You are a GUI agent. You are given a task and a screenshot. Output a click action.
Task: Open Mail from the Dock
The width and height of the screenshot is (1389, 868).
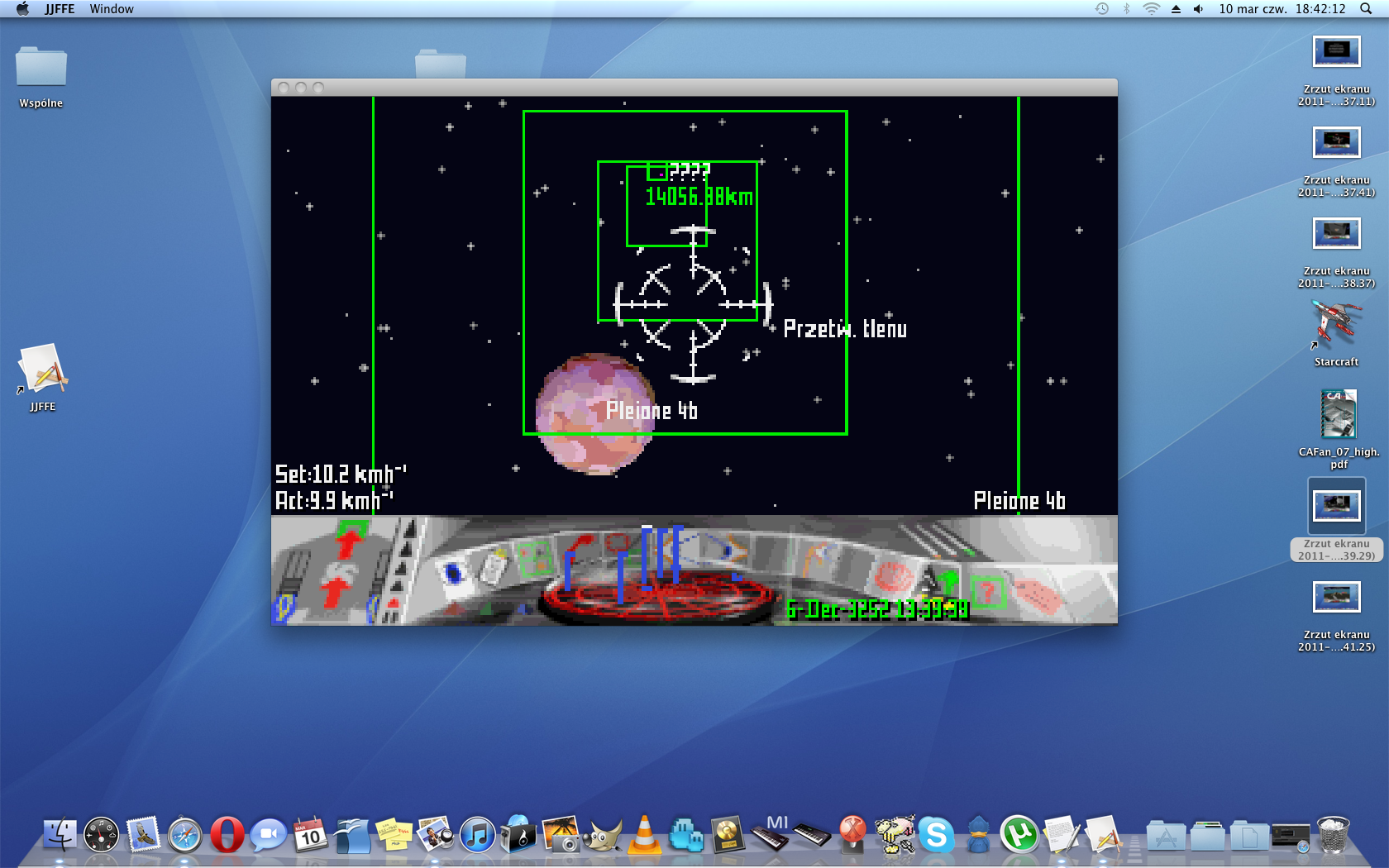[x=143, y=835]
